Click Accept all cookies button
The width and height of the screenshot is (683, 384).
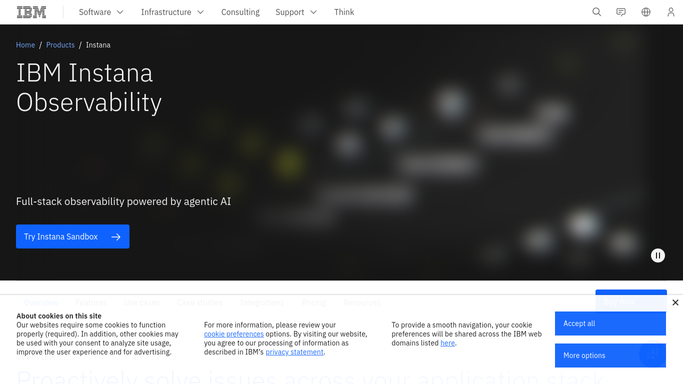click(610, 323)
